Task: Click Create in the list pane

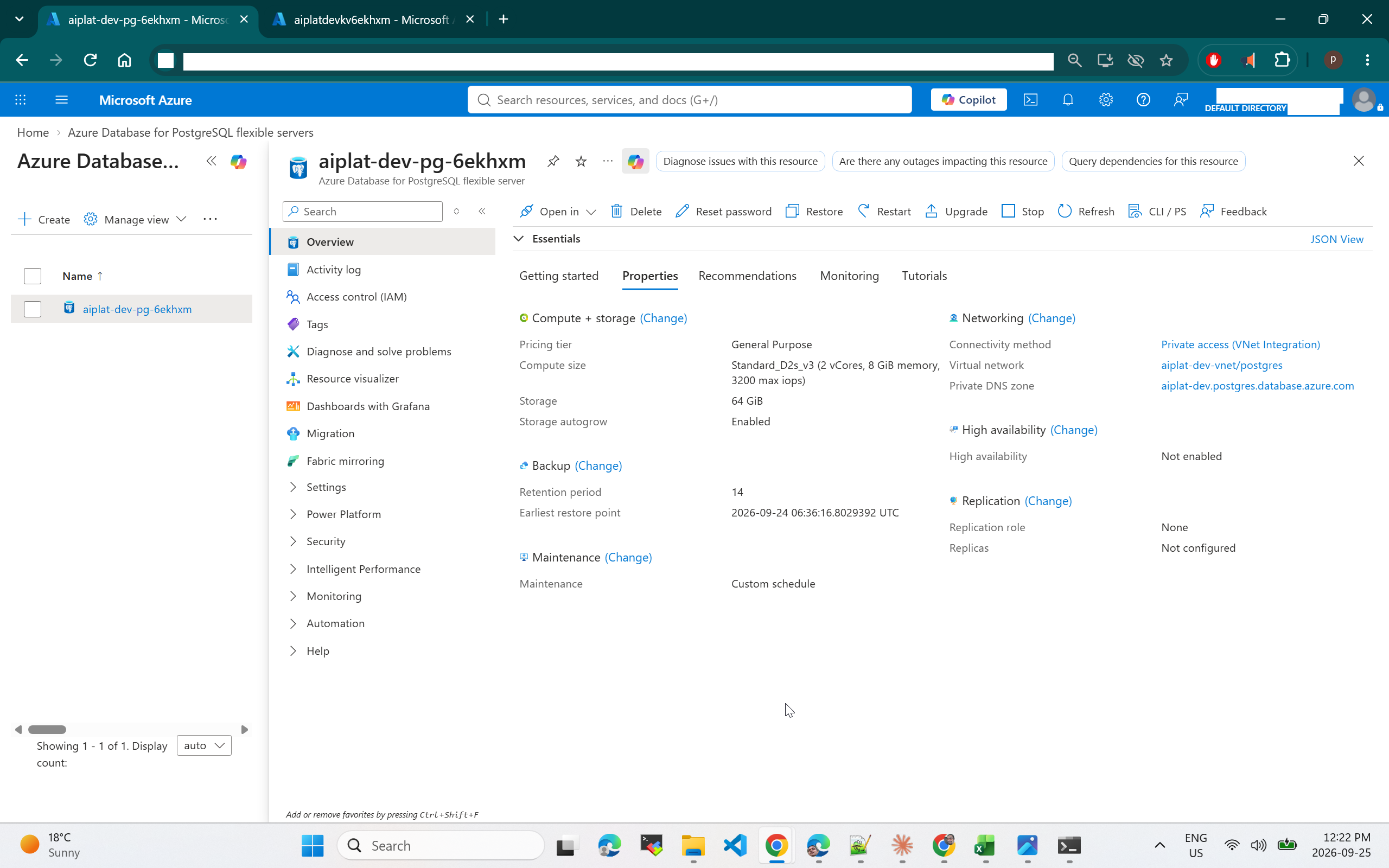Action: [44, 219]
